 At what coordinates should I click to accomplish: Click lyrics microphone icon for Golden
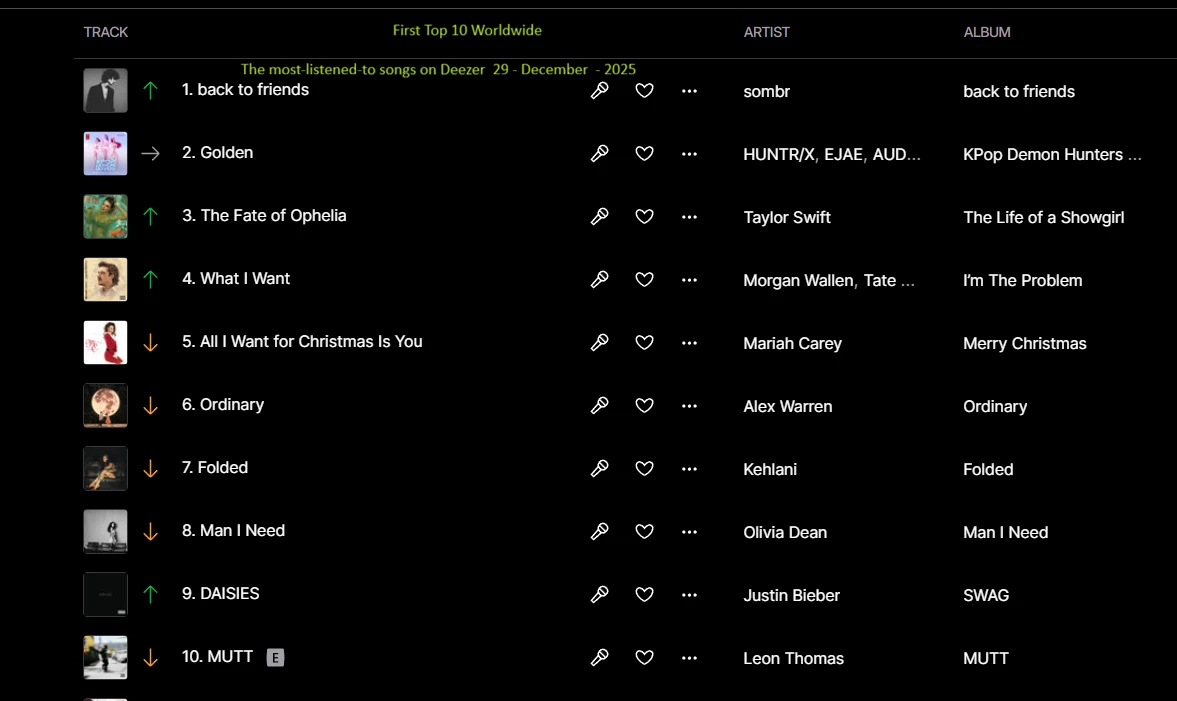[x=600, y=154]
